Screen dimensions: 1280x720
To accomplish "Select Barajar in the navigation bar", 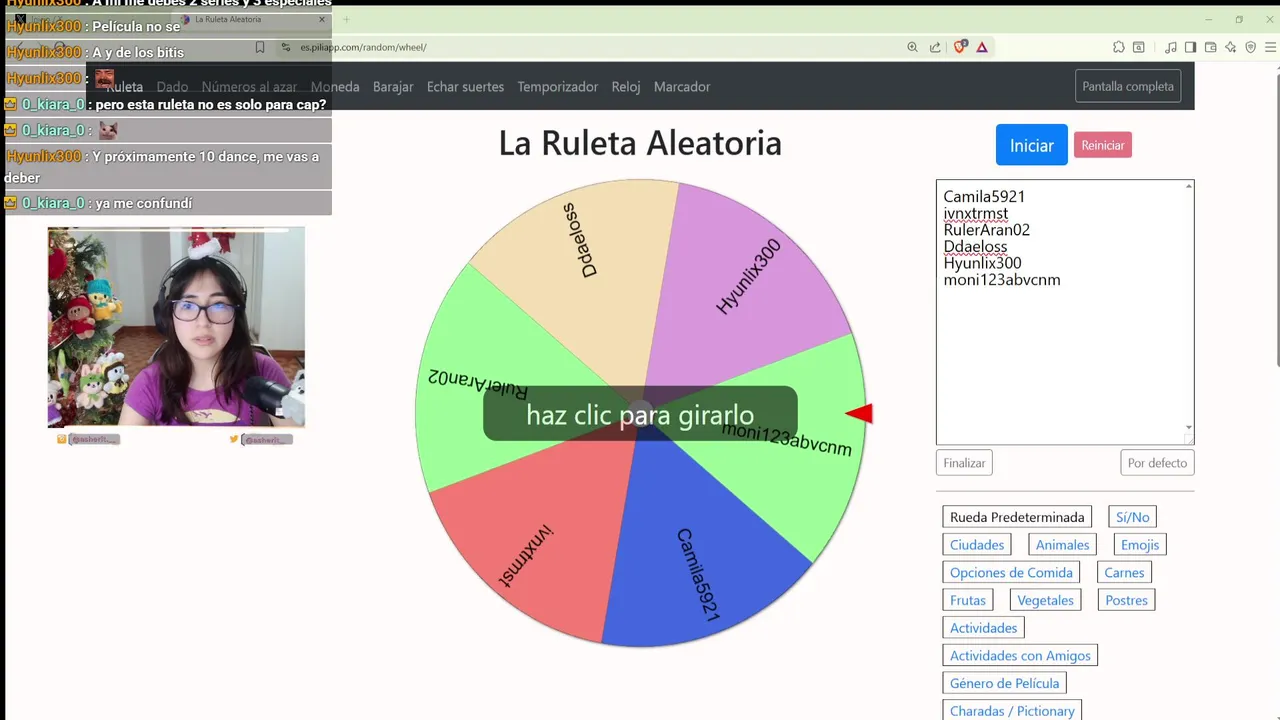I will (393, 87).
